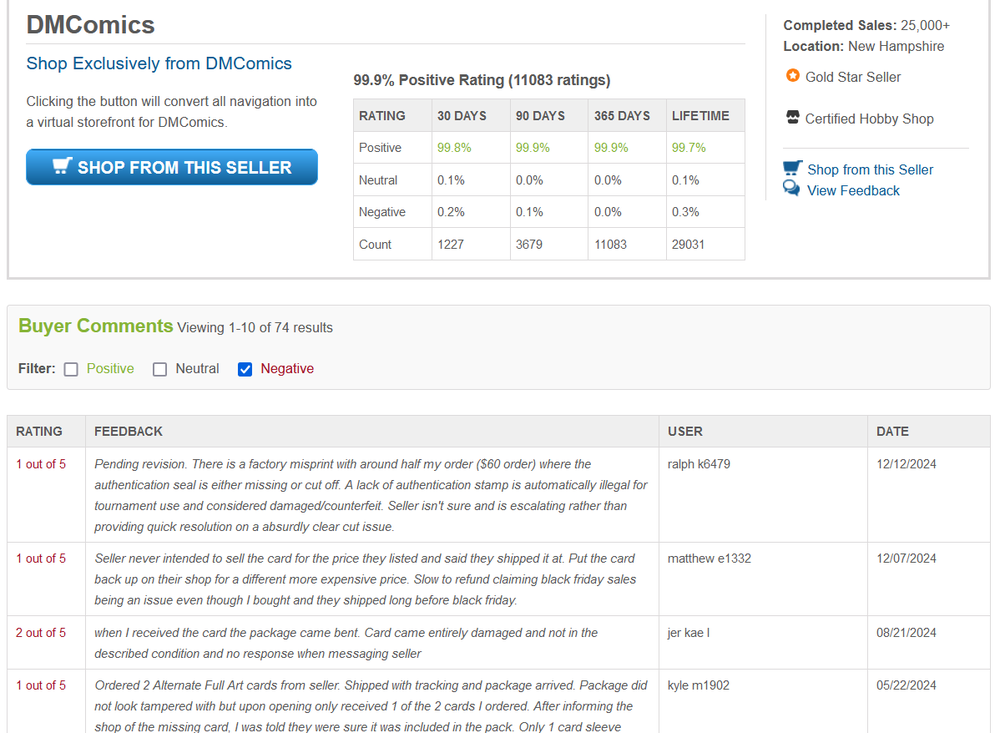Viewport: 1000px width, 733px height.
Task: Click the FEEDBACK column header
Action: click(128, 432)
